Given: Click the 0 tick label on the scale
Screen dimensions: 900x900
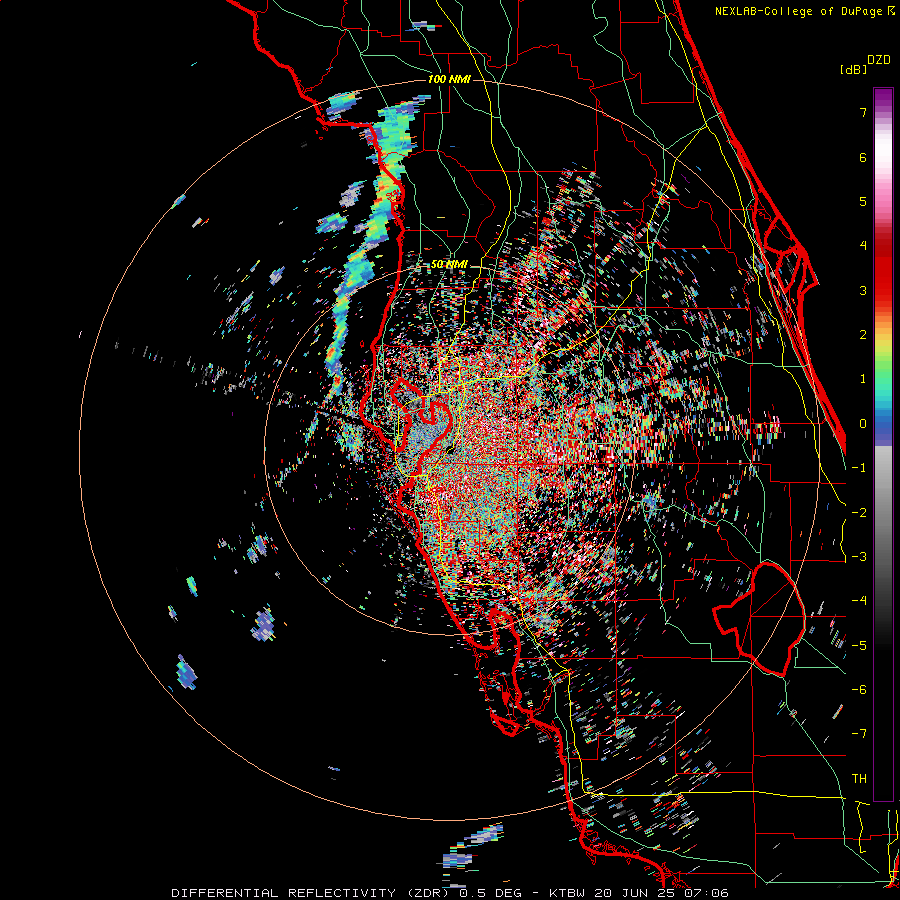Looking at the screenshot, I should coord(862,424).
